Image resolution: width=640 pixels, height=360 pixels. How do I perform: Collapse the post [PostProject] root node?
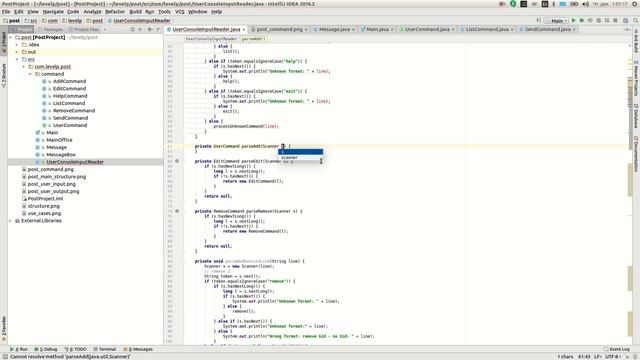pos(11,37)
